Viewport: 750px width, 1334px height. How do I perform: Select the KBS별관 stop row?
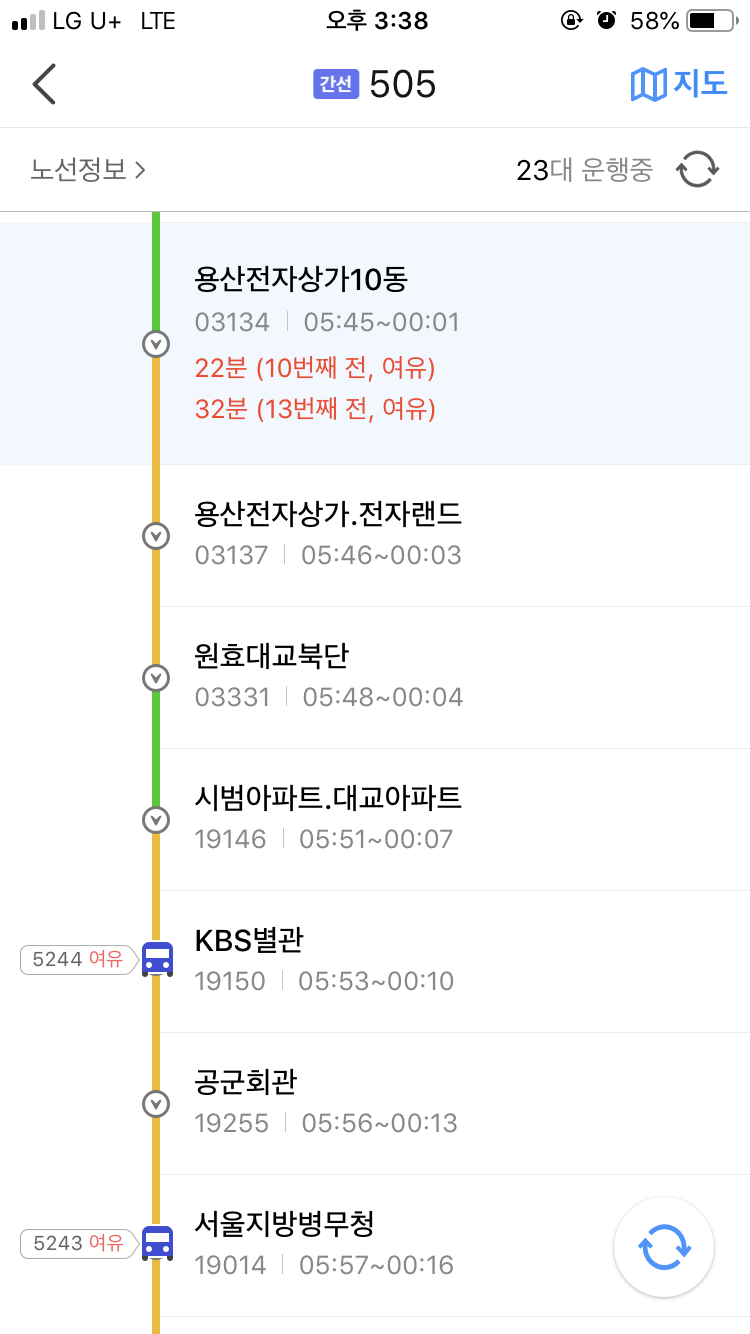(x=400, y=960)
